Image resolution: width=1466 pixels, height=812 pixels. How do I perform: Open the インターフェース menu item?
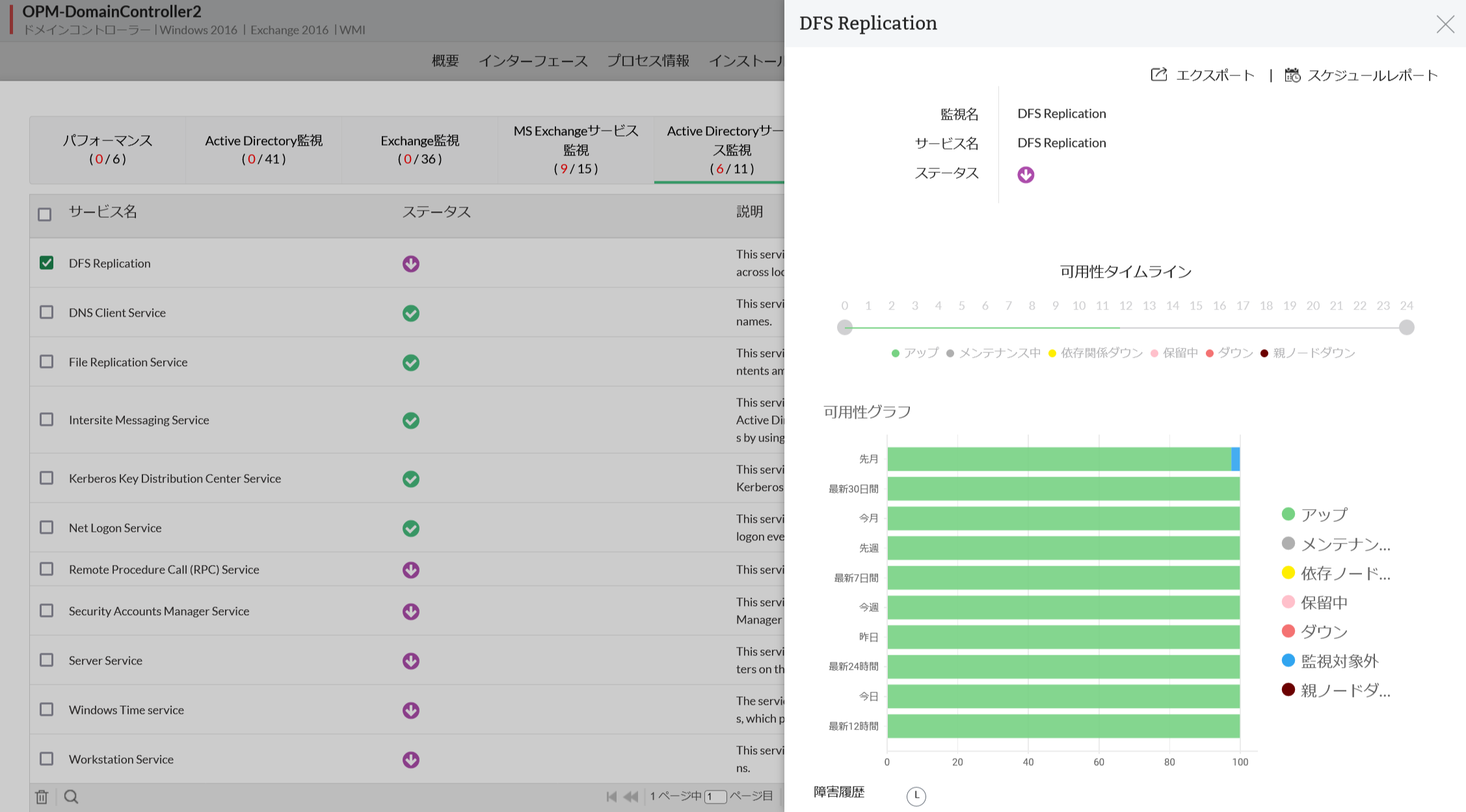tap(533, 61)
